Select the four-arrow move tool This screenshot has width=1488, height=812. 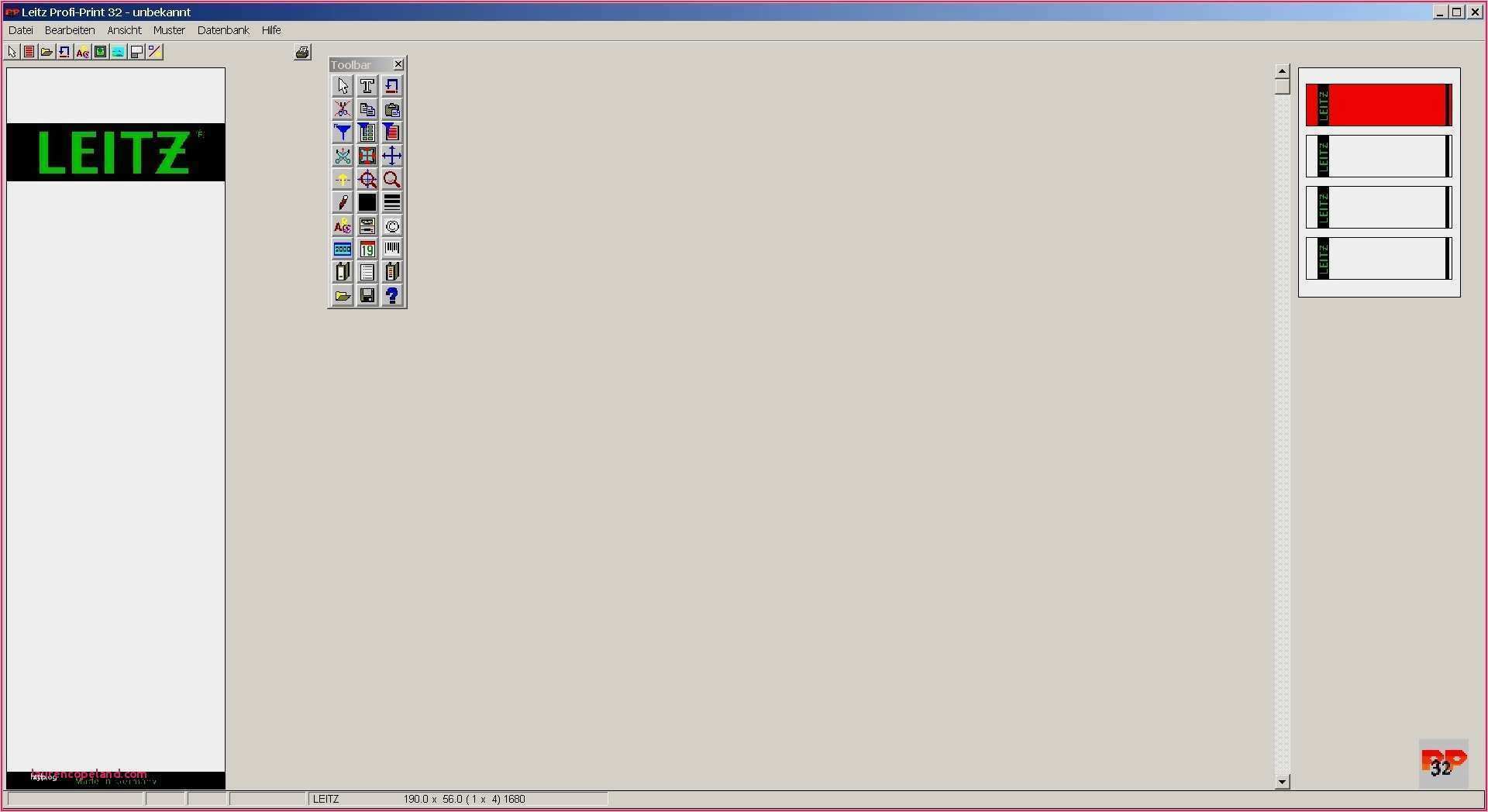[392, 156]
